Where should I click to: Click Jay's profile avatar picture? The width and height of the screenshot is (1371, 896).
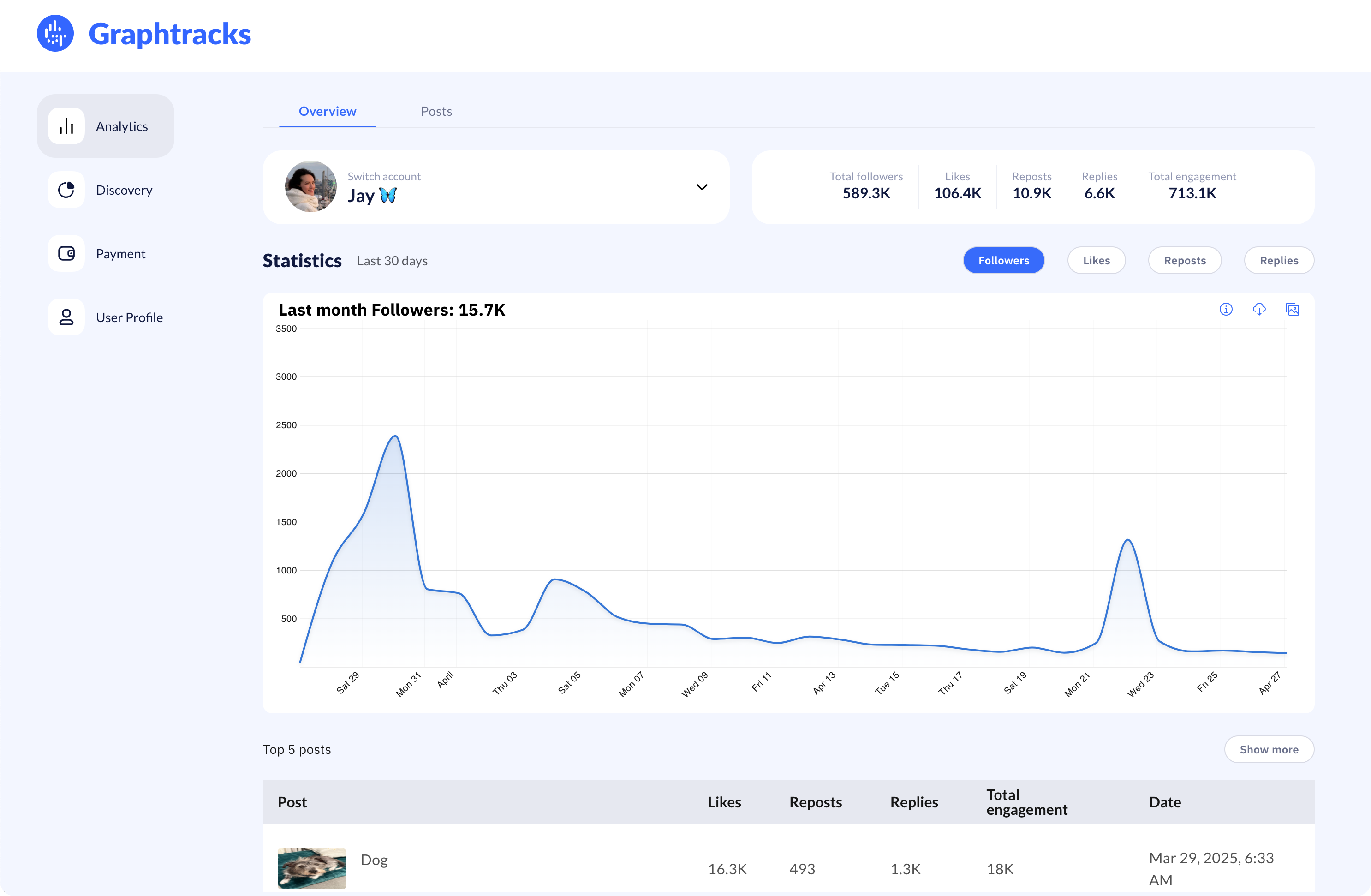pos(311,187)
